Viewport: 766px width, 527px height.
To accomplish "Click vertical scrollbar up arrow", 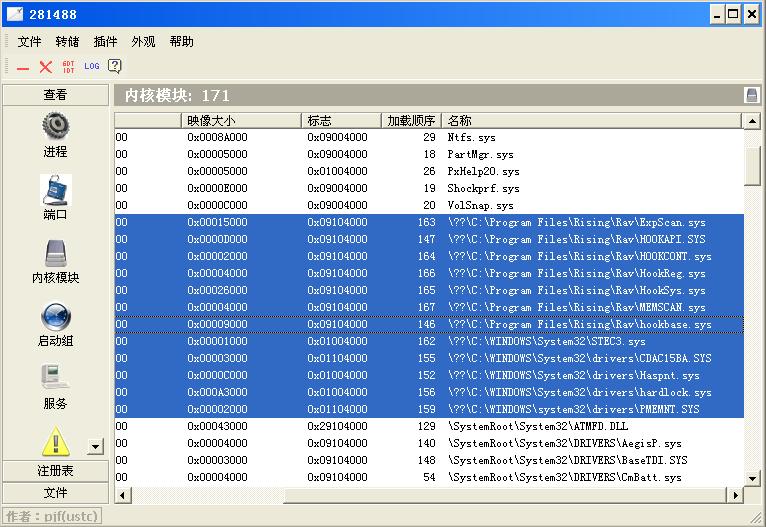I will (752, 121).
